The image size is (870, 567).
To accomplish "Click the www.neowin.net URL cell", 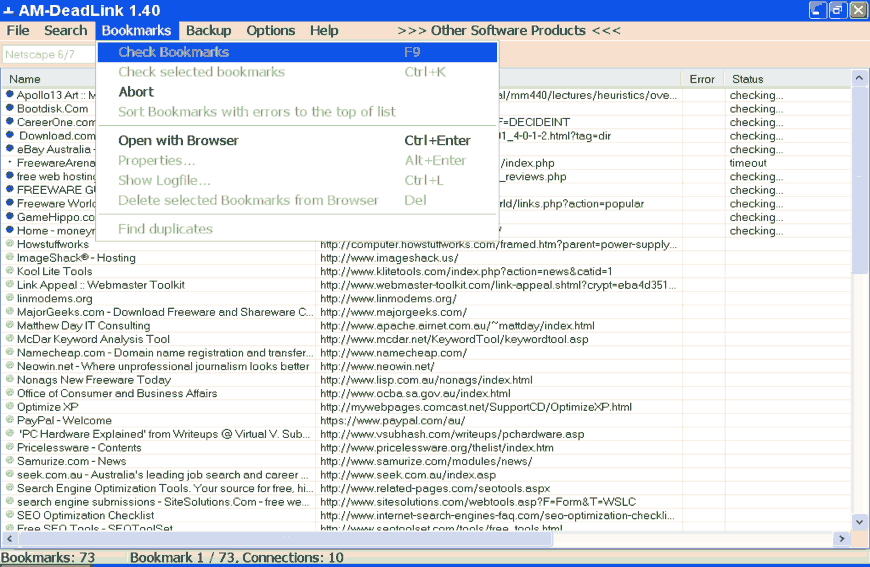I will pyautogui.click(x=377, y=366).
